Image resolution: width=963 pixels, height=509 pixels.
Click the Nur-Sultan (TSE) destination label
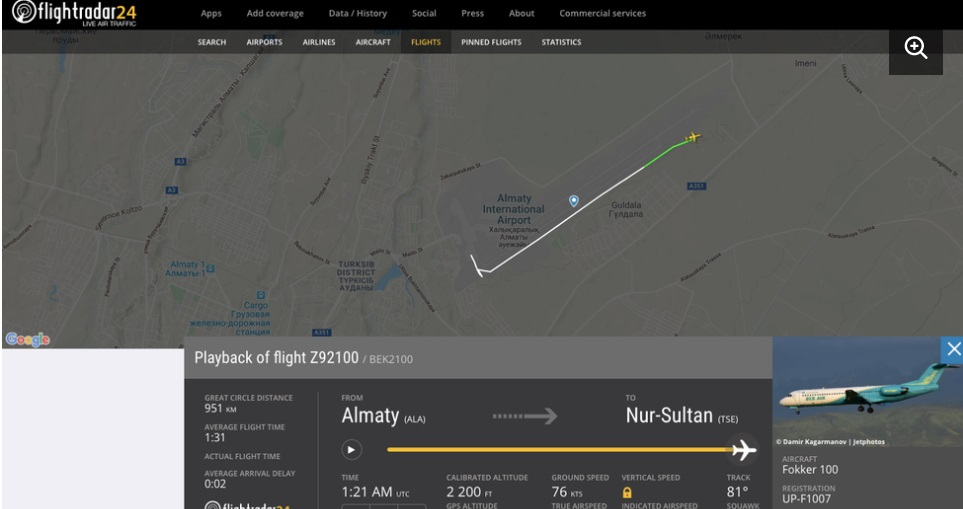point(682,416)
